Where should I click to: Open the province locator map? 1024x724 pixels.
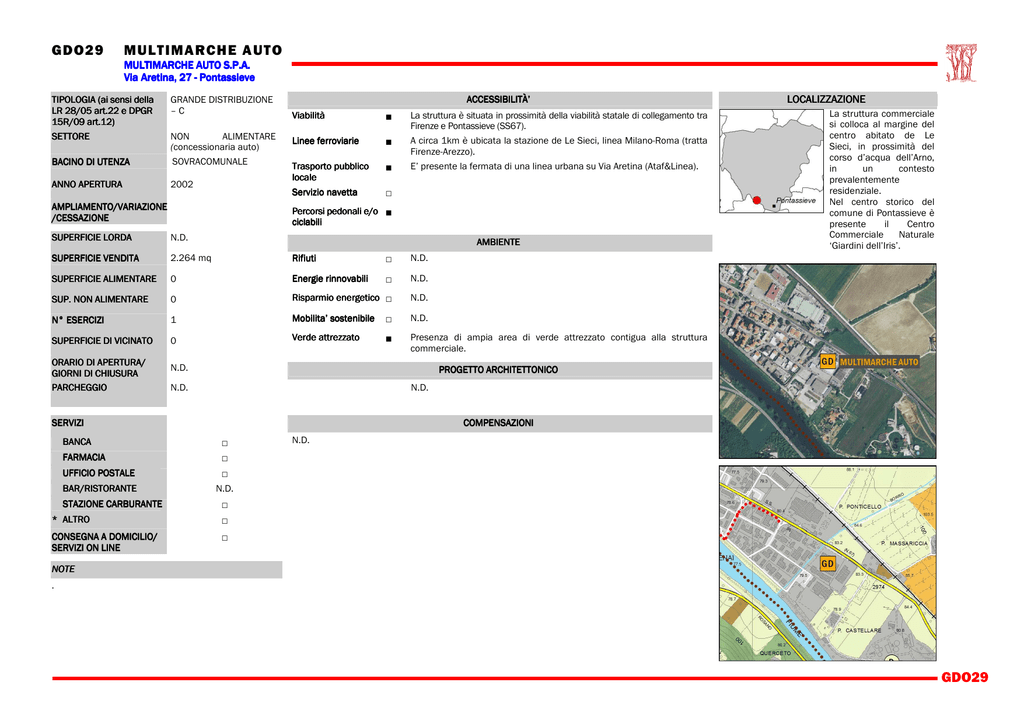click(x=771, y=161)
